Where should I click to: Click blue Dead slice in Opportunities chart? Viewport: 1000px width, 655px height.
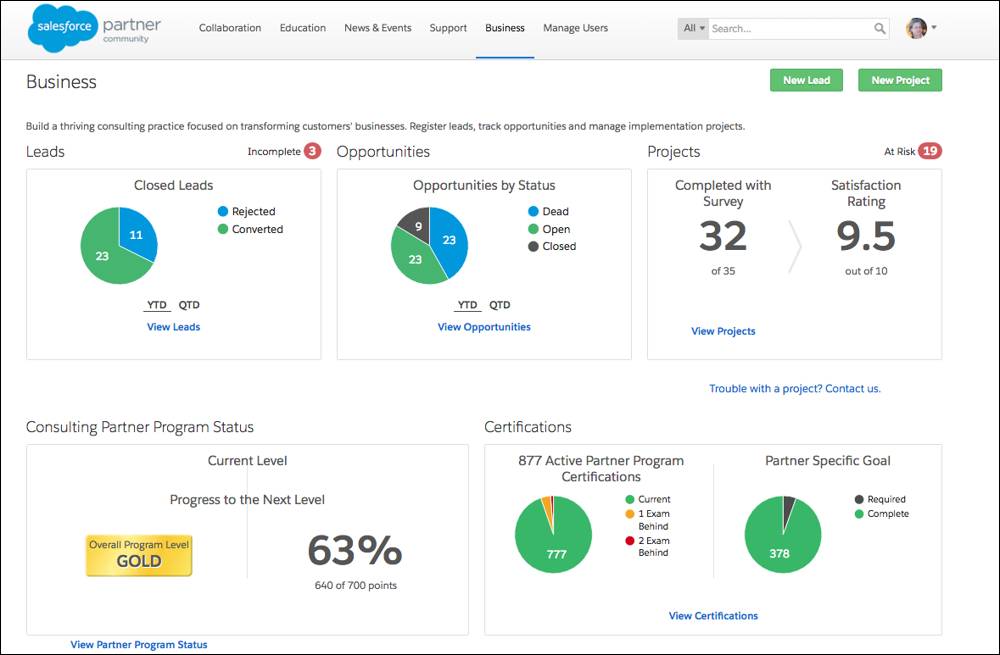tap(450, 240)
